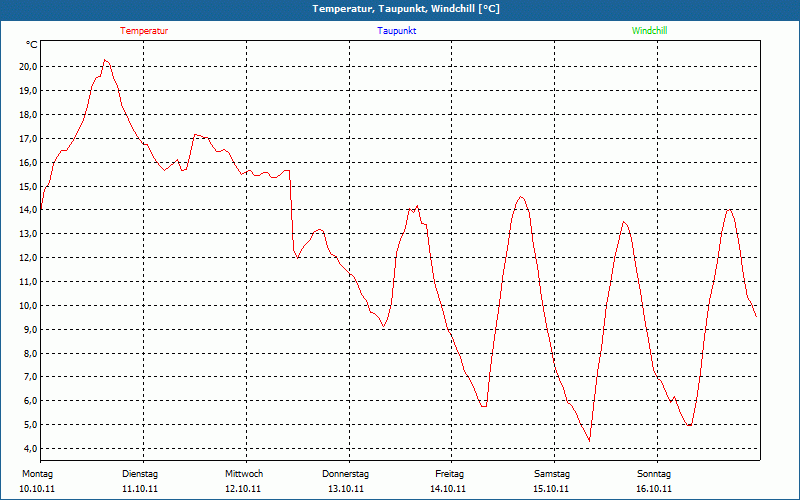Click the 18,0 y-axis label
The width and height of the screenshot is (800, 500).
click(28, 115)
